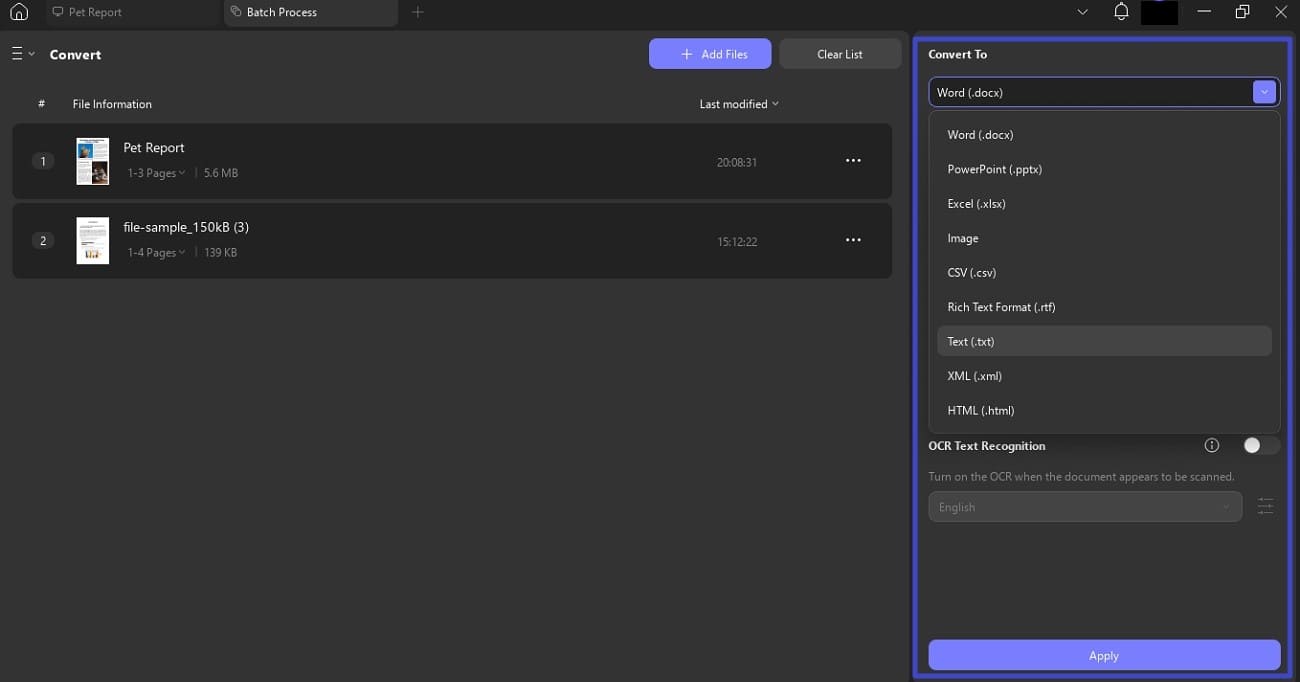The height and width of the screenshot is (682, 1300).
Task: Expand page range for Pet Report
Action: click(x=156, y=173)
